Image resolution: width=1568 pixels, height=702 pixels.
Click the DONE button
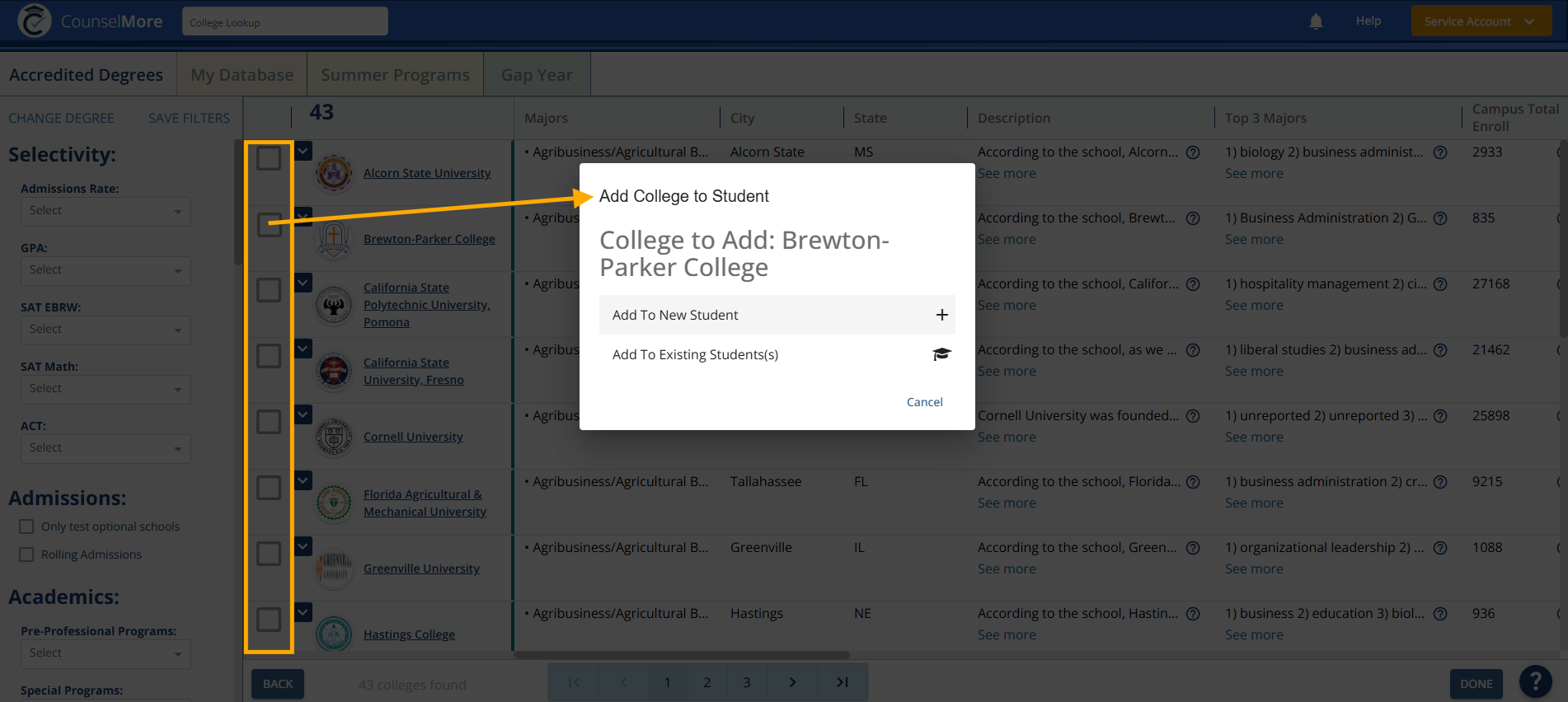pyautogui.click(x=1476, y=684)
